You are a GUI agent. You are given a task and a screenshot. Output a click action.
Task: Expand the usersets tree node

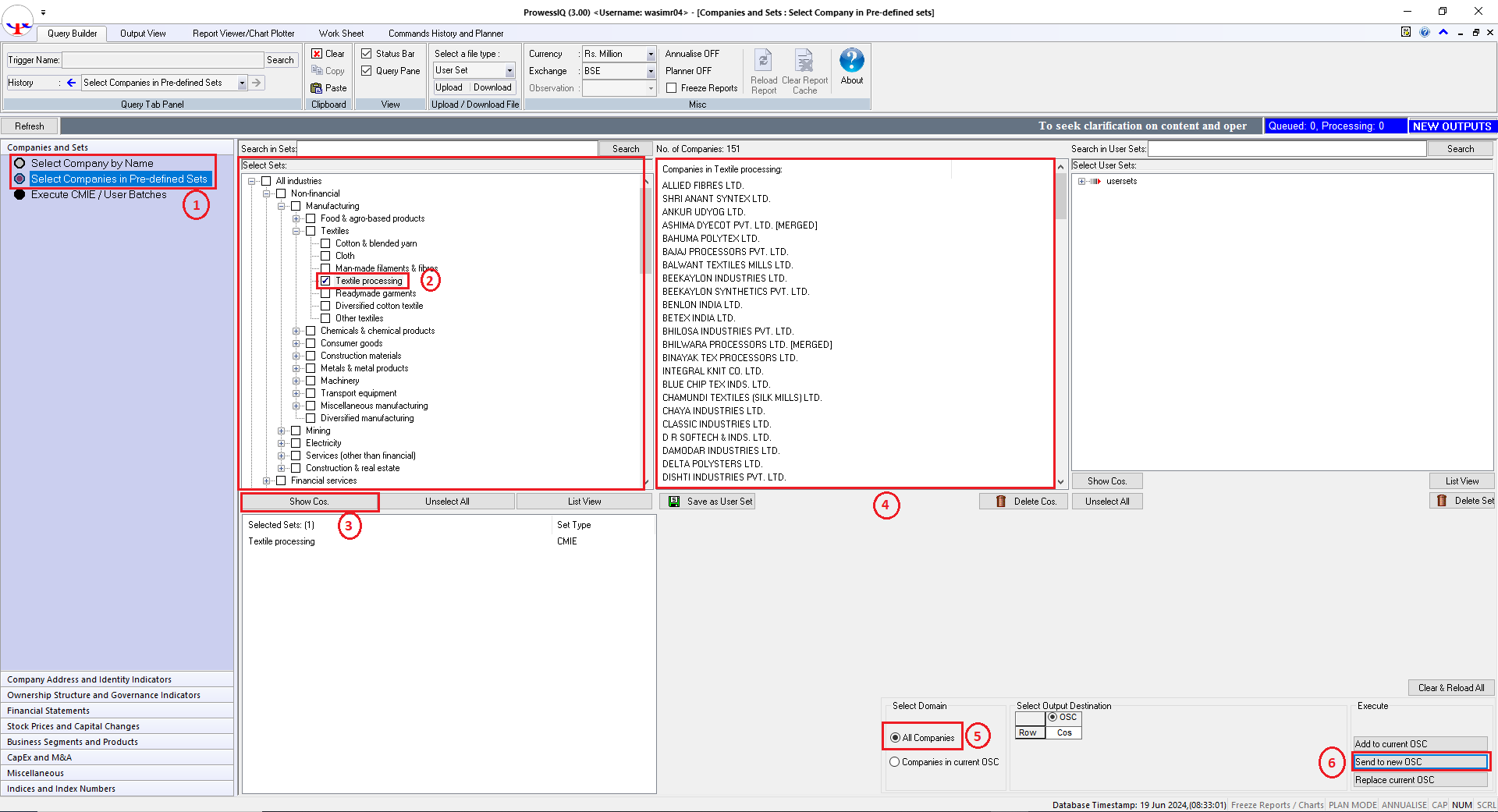(1081, 182)
